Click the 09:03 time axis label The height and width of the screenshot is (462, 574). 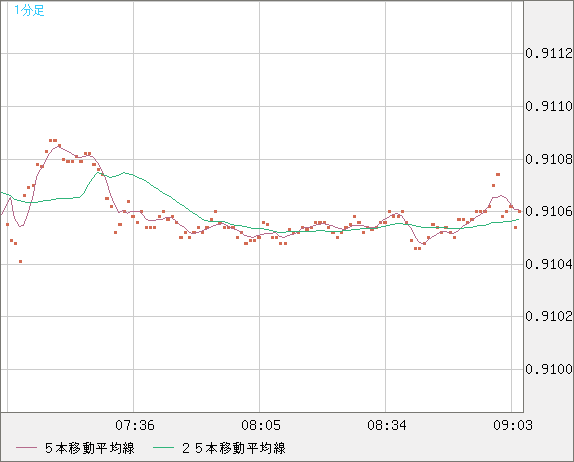(512, 425)
